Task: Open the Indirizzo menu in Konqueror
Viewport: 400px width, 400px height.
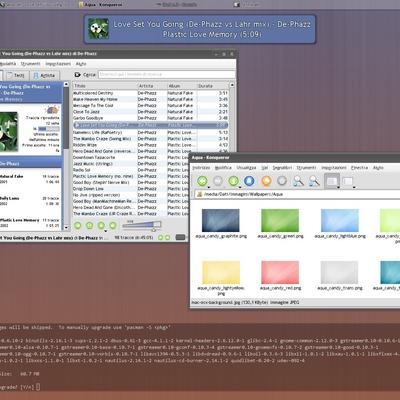Action: (x=201, y=168)
